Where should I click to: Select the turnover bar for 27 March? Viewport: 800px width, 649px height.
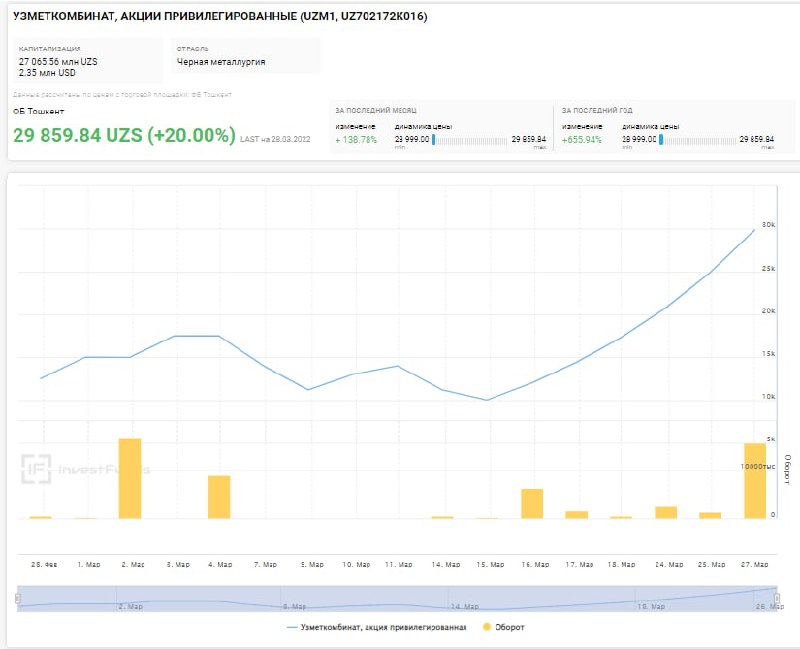tap(755, 480)
